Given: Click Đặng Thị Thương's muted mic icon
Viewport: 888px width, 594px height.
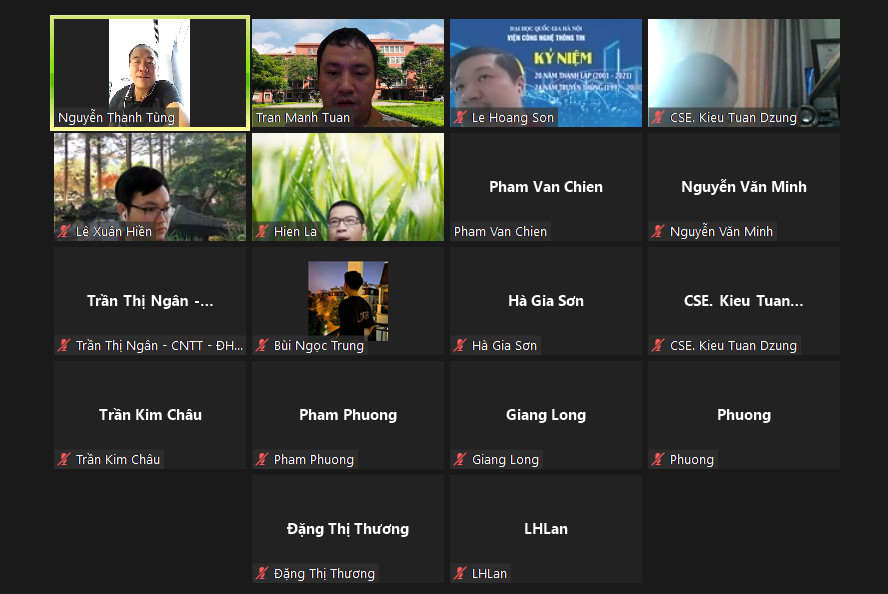Looking at the screenshot, I should (262, 574).
